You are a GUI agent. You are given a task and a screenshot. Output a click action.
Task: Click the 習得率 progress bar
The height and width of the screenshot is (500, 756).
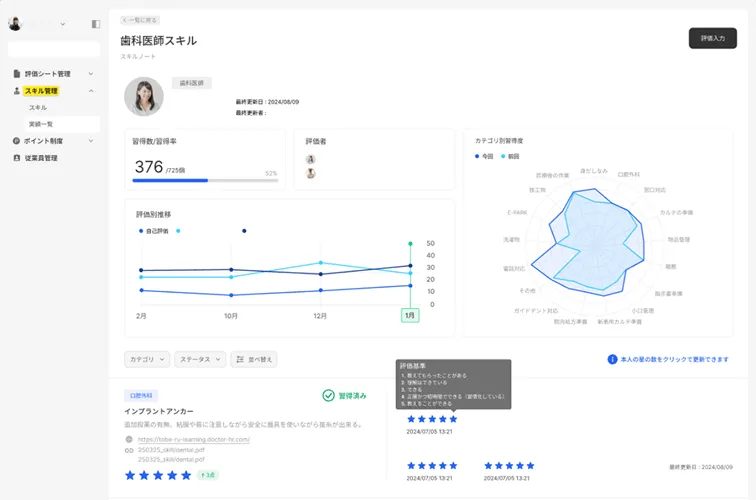point(205,180)
